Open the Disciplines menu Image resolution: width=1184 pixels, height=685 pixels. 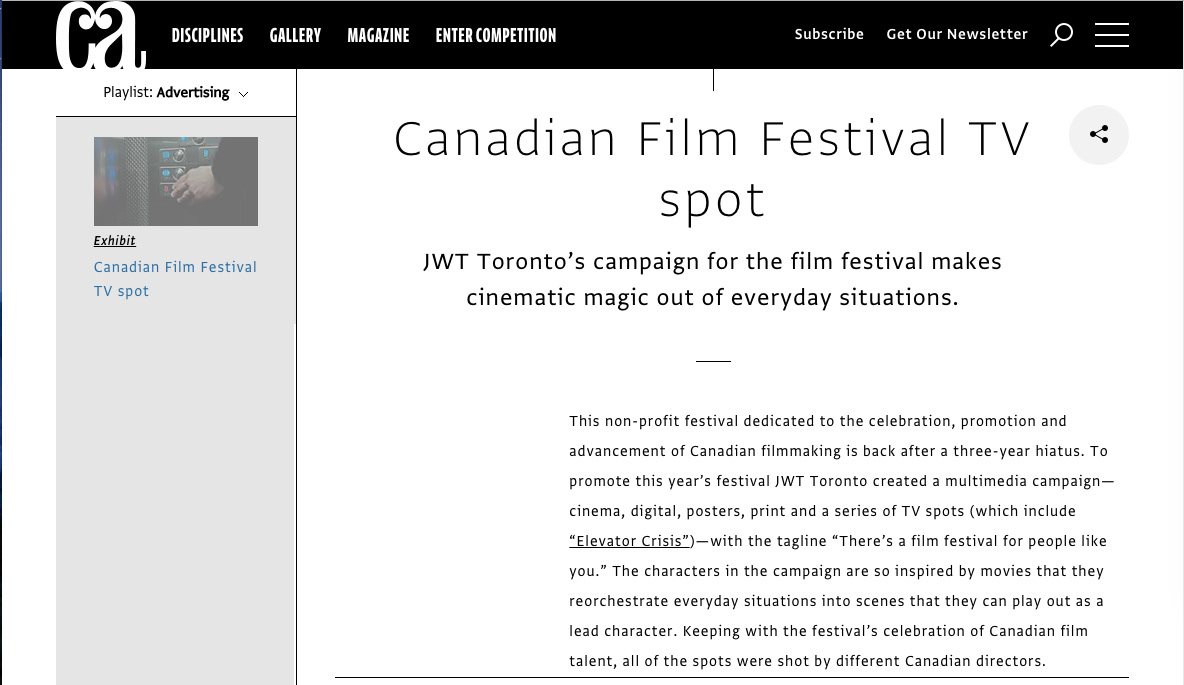point(207,35)
